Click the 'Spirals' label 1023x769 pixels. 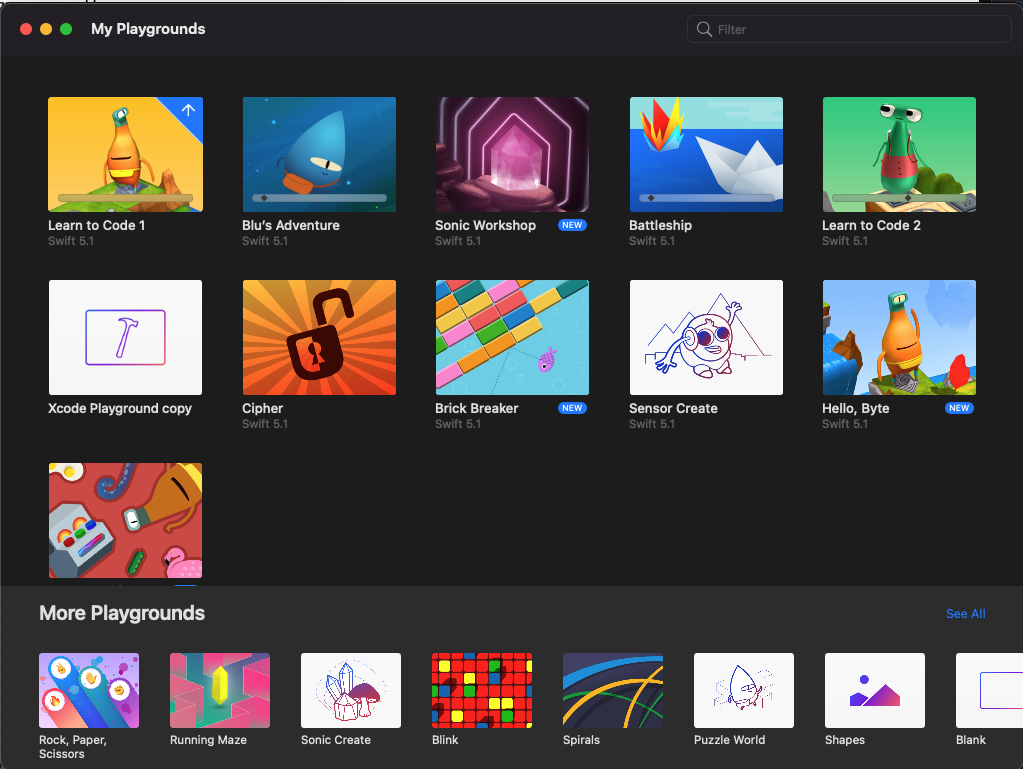tap(581, 740)
